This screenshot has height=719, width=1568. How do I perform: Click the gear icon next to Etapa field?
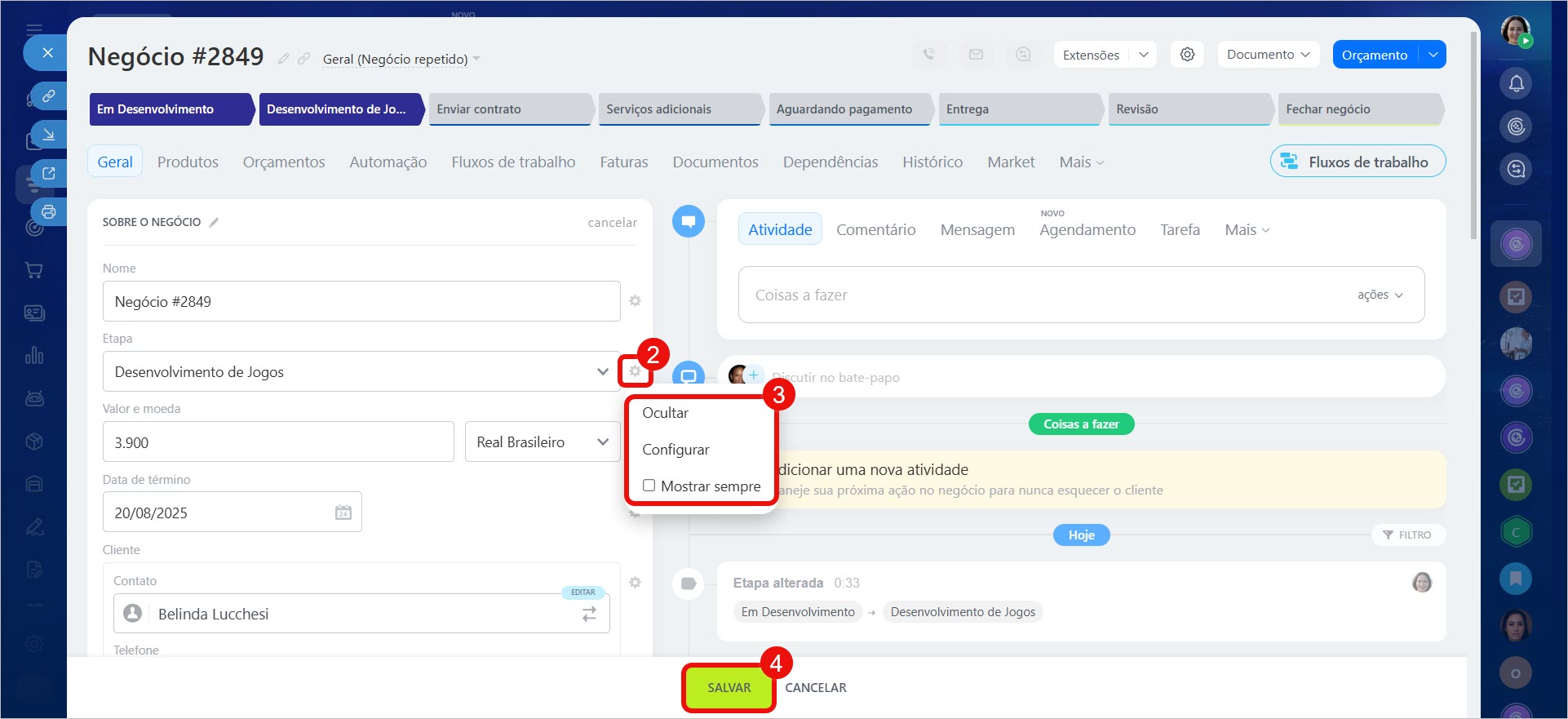click(635, 371)
